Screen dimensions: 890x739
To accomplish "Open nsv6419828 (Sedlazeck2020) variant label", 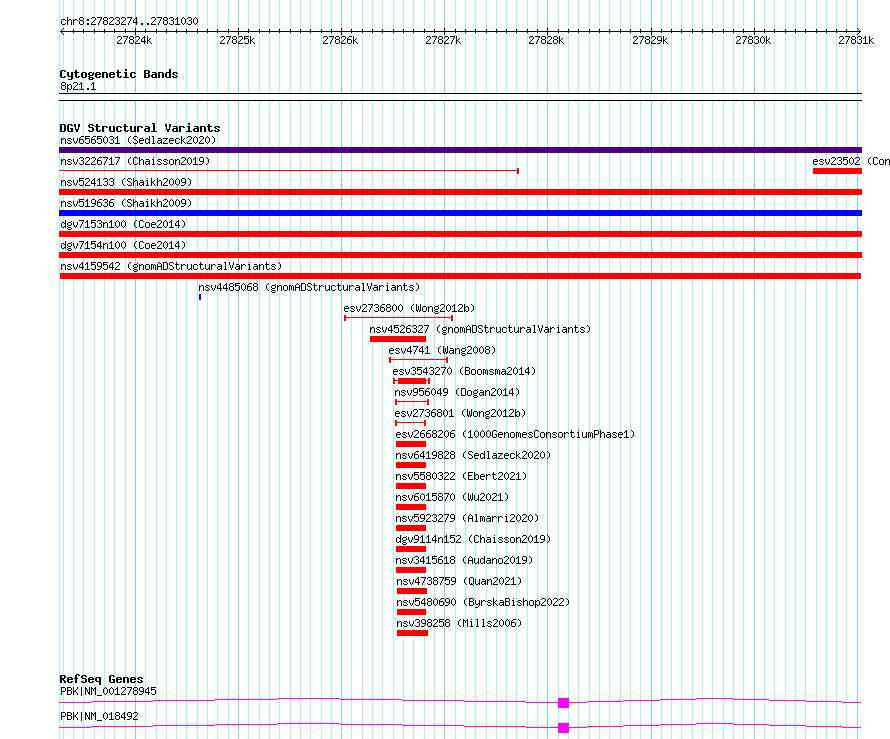I will [473, 455].
